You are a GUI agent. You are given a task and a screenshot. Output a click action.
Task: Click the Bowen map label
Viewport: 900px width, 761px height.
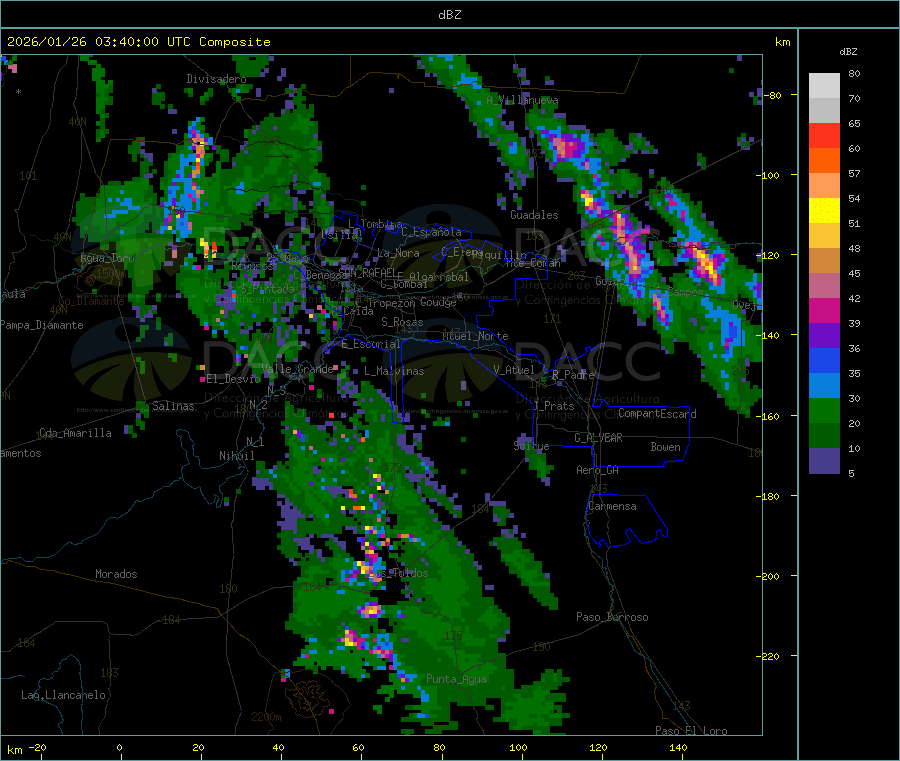point(665,447)
